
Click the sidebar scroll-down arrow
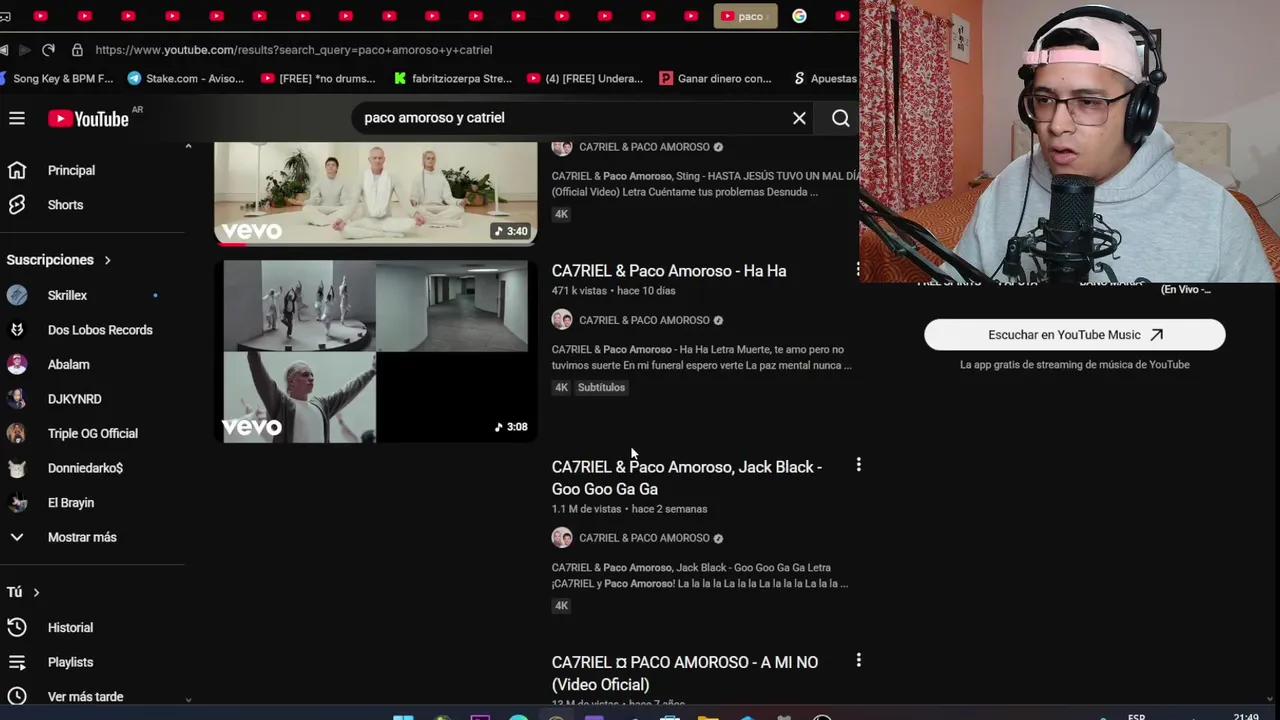[188, 700]
